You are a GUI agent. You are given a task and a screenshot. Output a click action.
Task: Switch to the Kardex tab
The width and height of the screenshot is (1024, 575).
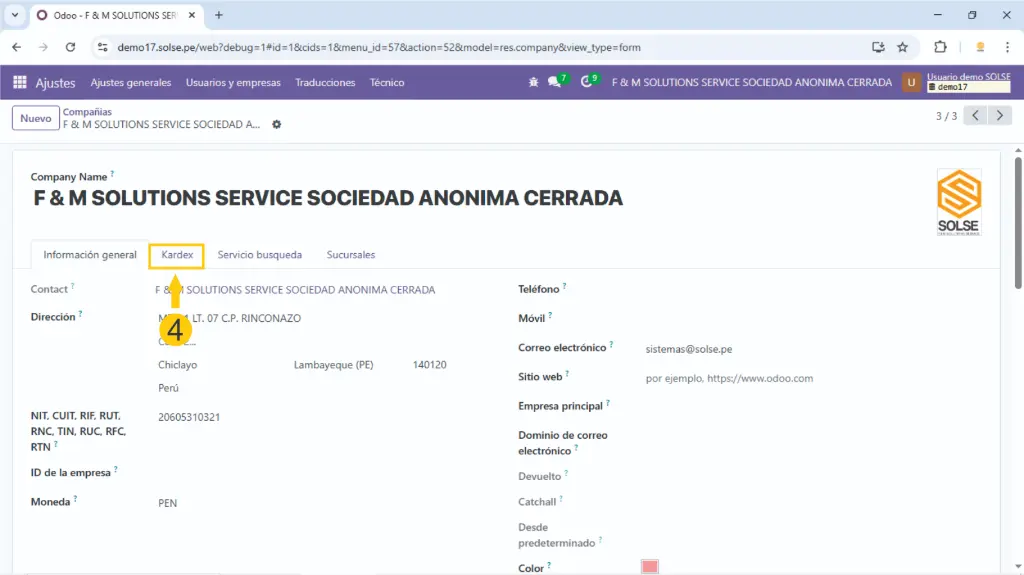pos(177,255)
